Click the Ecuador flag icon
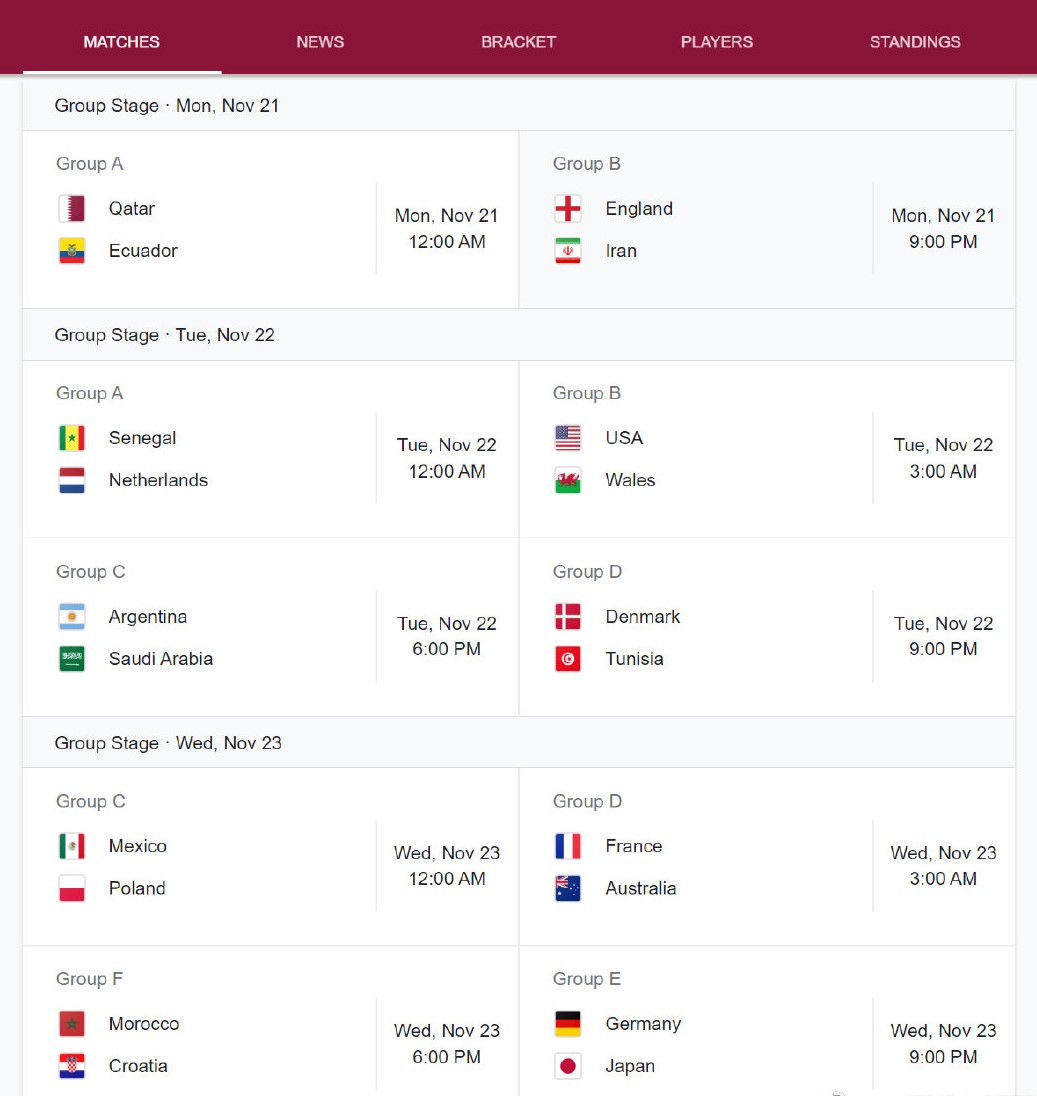Screen dimensions: 1037x1096 pos(71,251)
